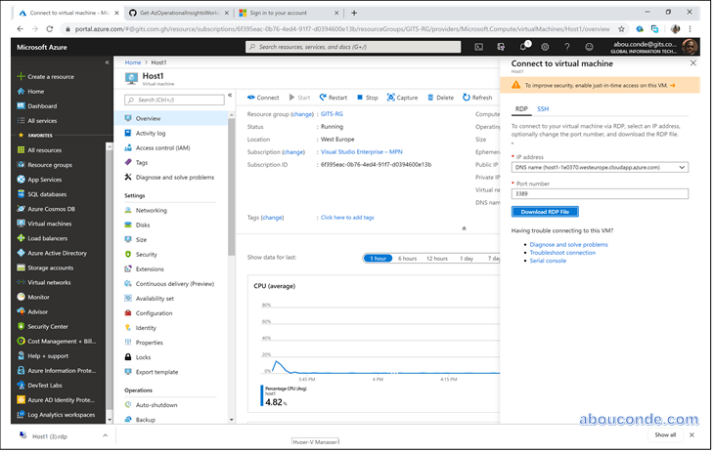Screen dimensions: 714x451
Task: Collapse the left portal sidebar chevron
Action: pyautogui.click(x=107, y=62)
